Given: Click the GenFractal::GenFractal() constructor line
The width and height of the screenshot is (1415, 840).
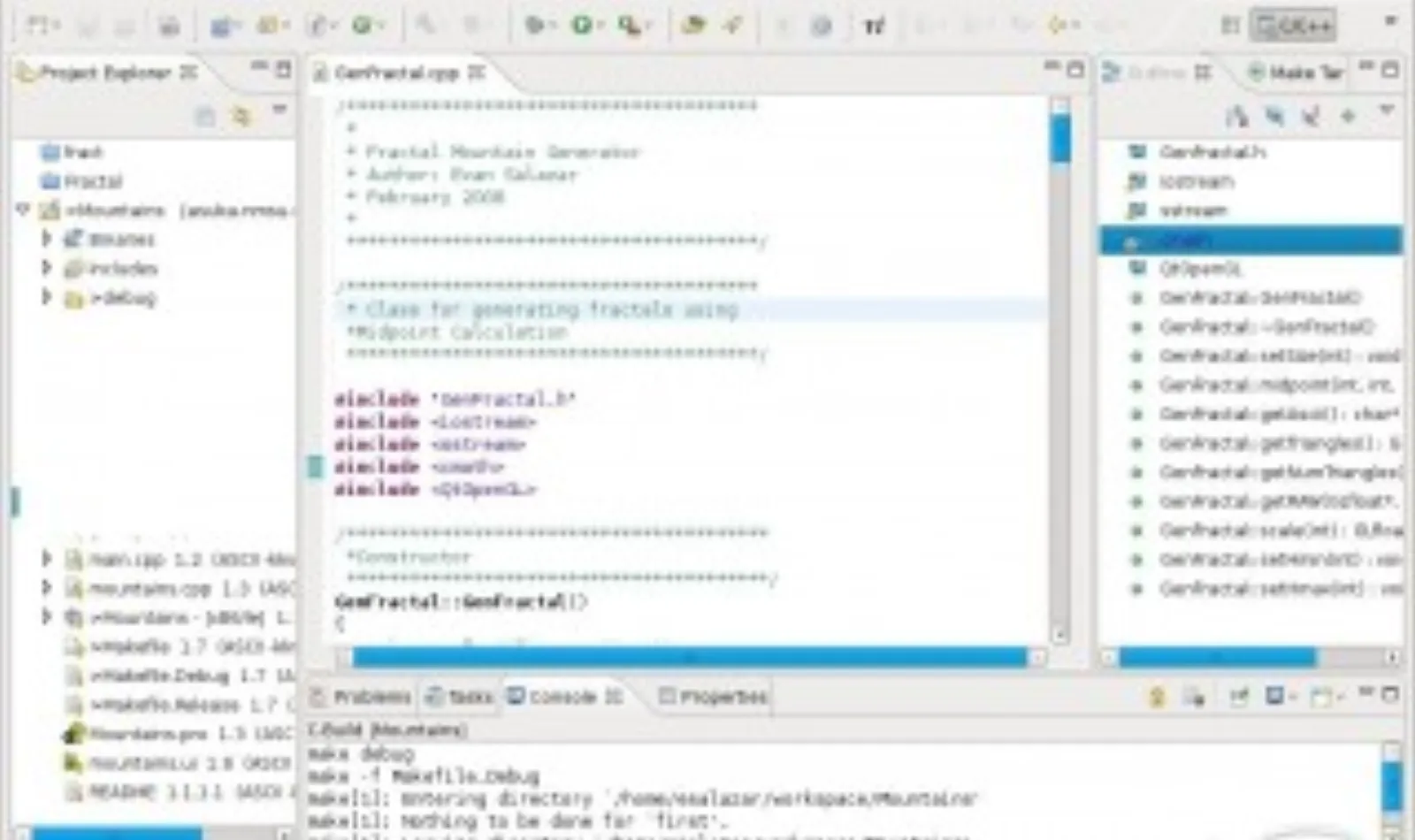Looking at the screenshot, I should pyautogui.click(x=460, y=601).
